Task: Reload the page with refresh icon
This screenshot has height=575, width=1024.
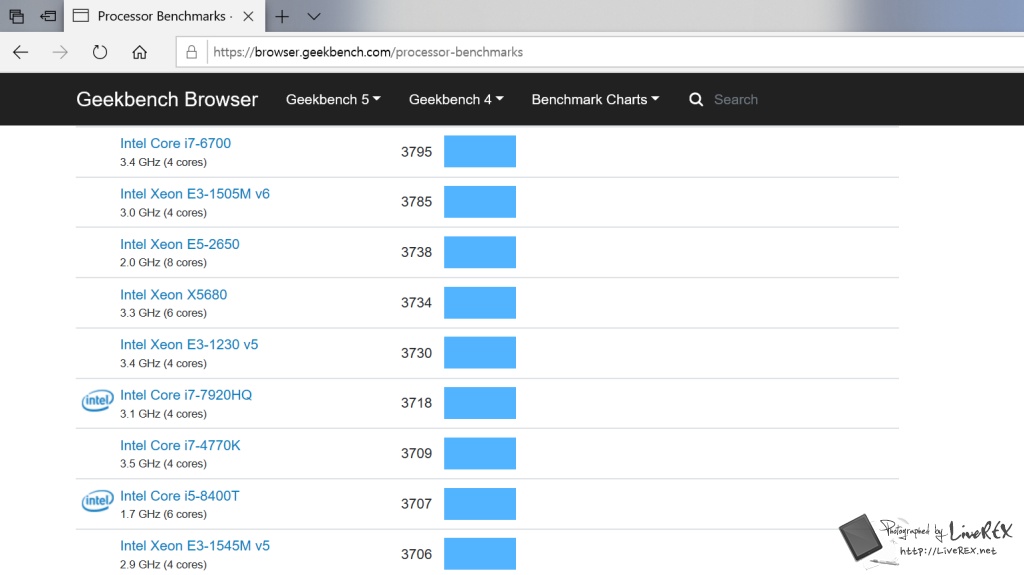Action: click(x=99, y=52)
